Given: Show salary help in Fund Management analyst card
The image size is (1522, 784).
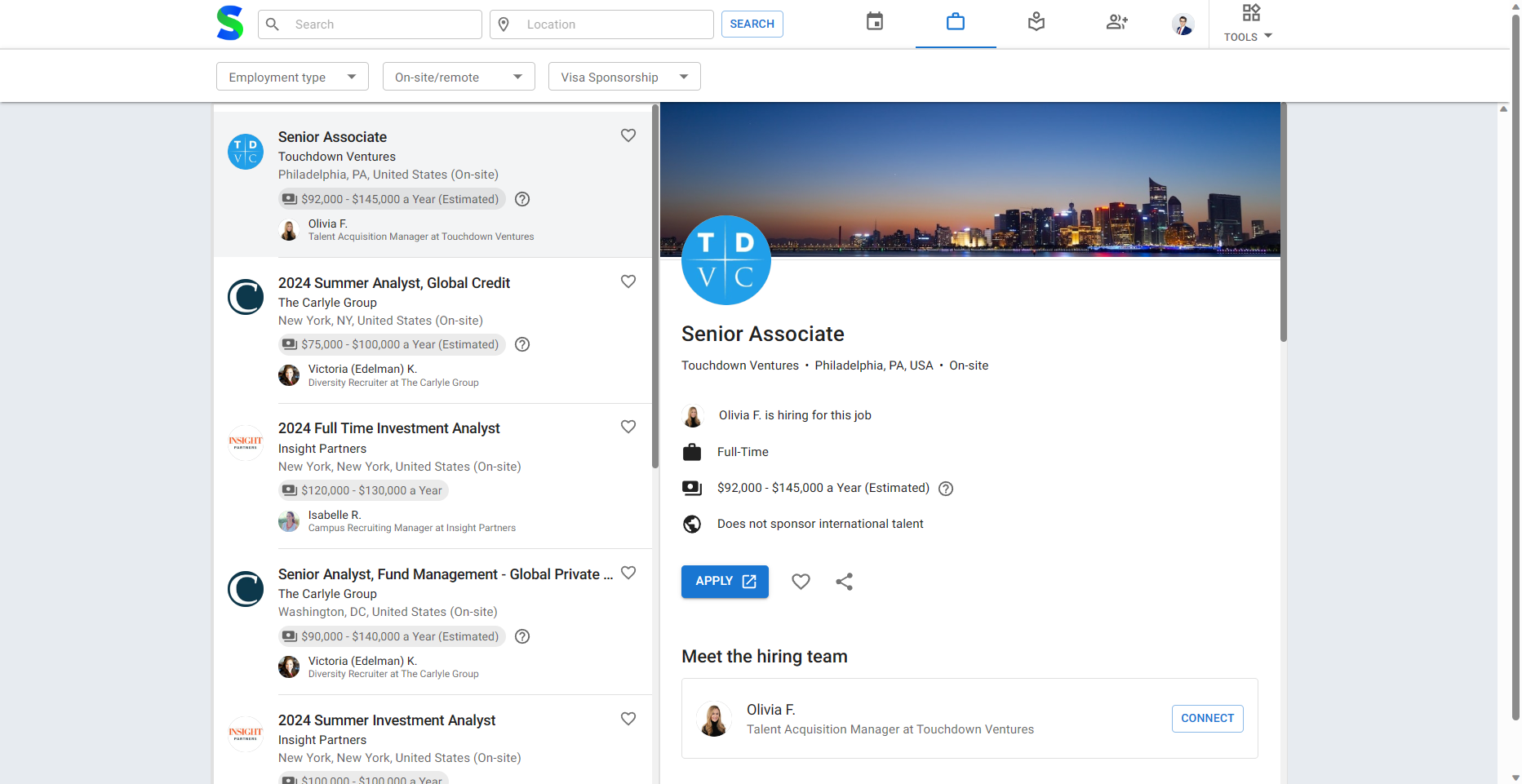Looking at the screenshot, I should click(523, 636).
